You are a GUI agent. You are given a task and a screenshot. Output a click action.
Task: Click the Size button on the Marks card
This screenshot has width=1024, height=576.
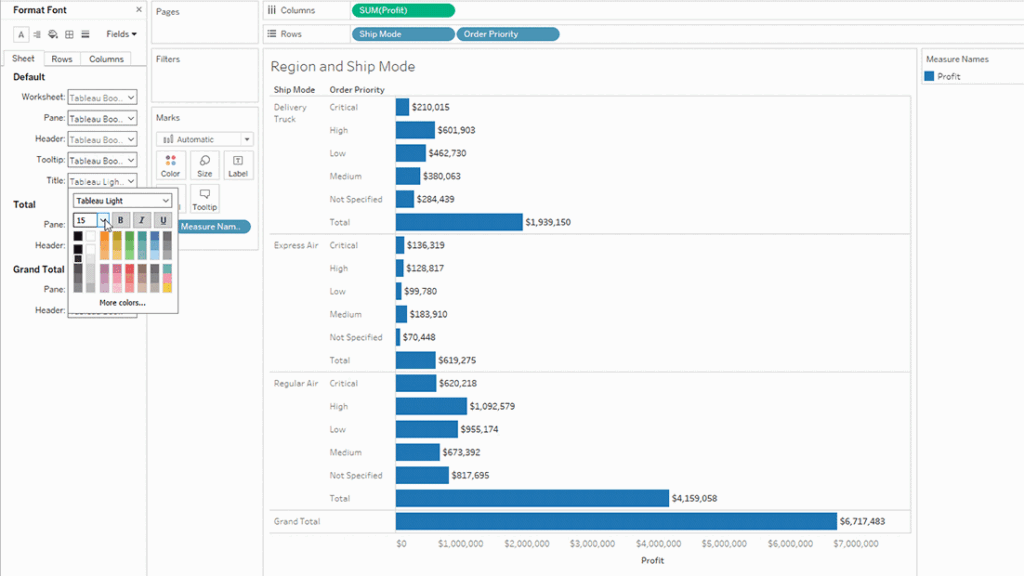pyautogui.click(x=204, y=164)
